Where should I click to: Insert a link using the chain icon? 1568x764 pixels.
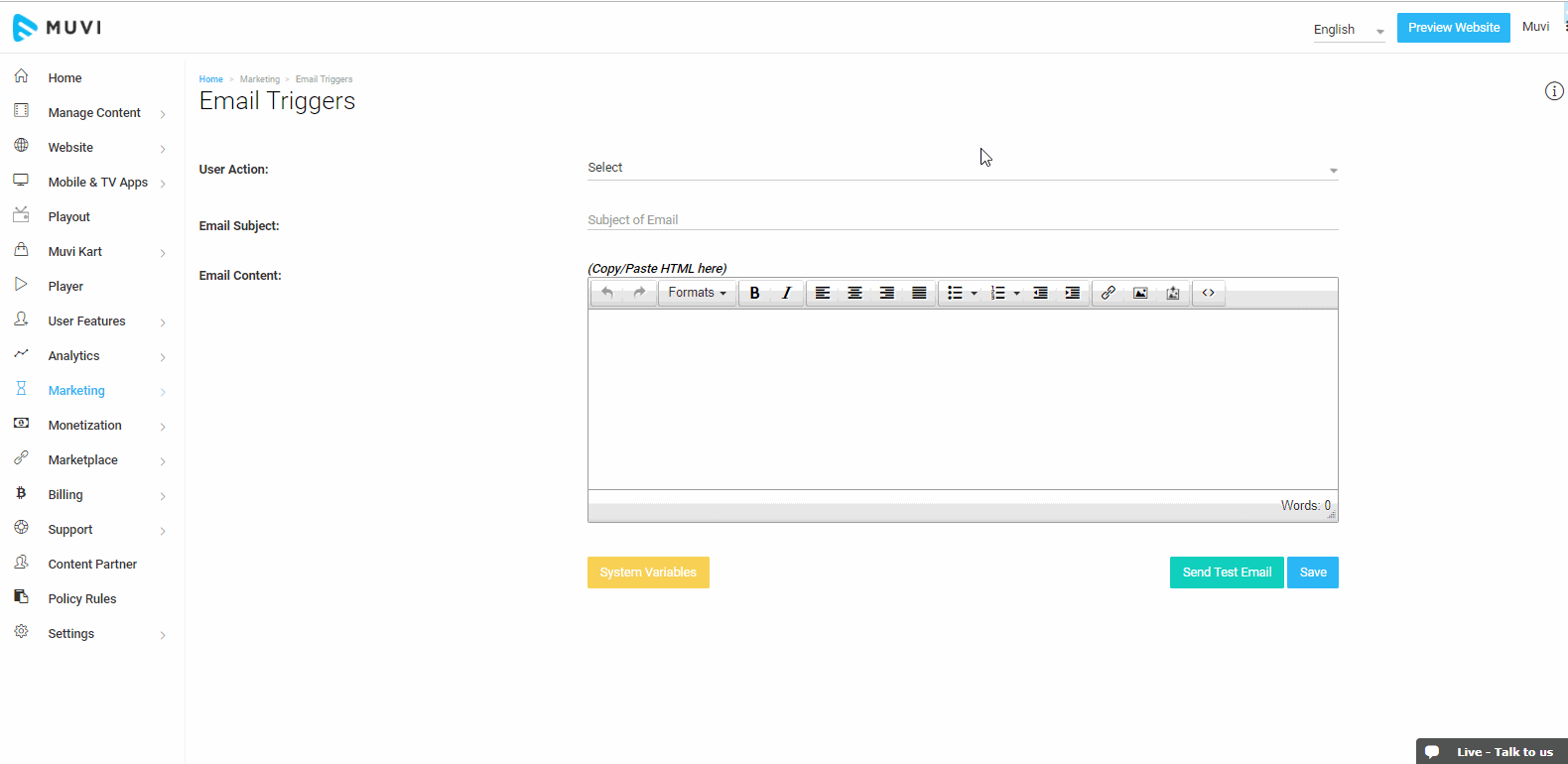1109,293
